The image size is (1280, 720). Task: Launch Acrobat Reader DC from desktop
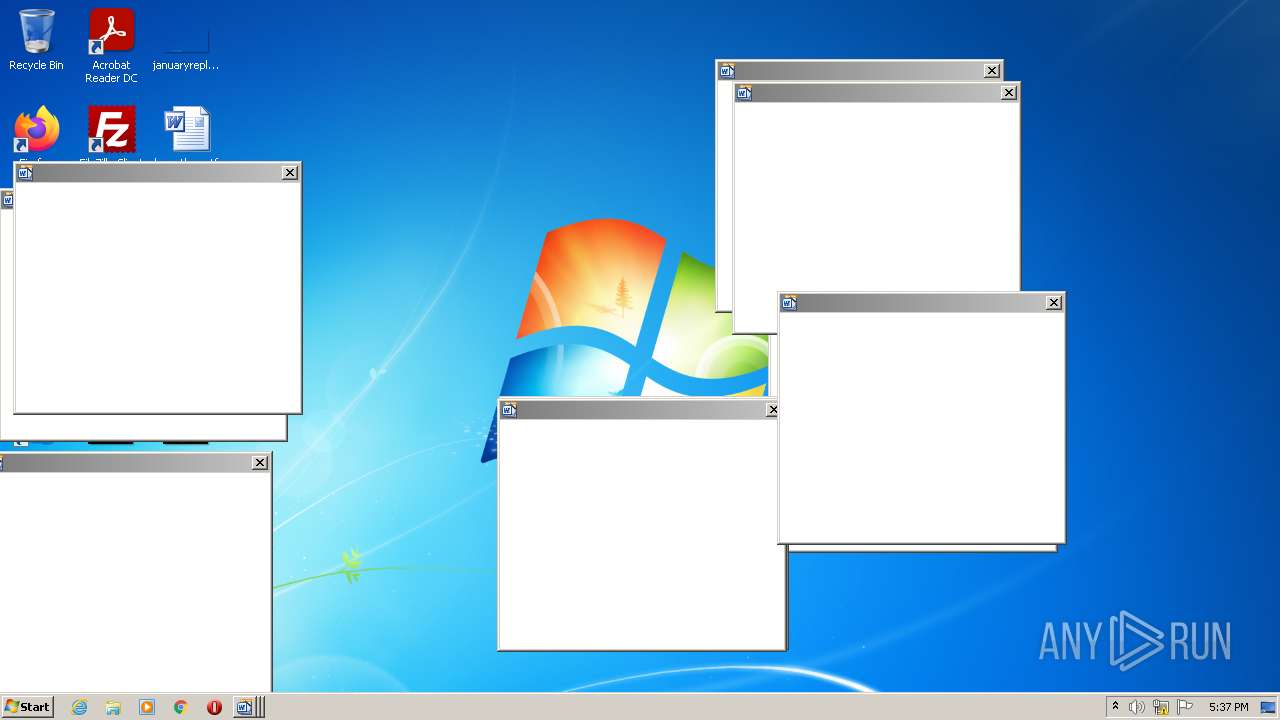(111, 46)
